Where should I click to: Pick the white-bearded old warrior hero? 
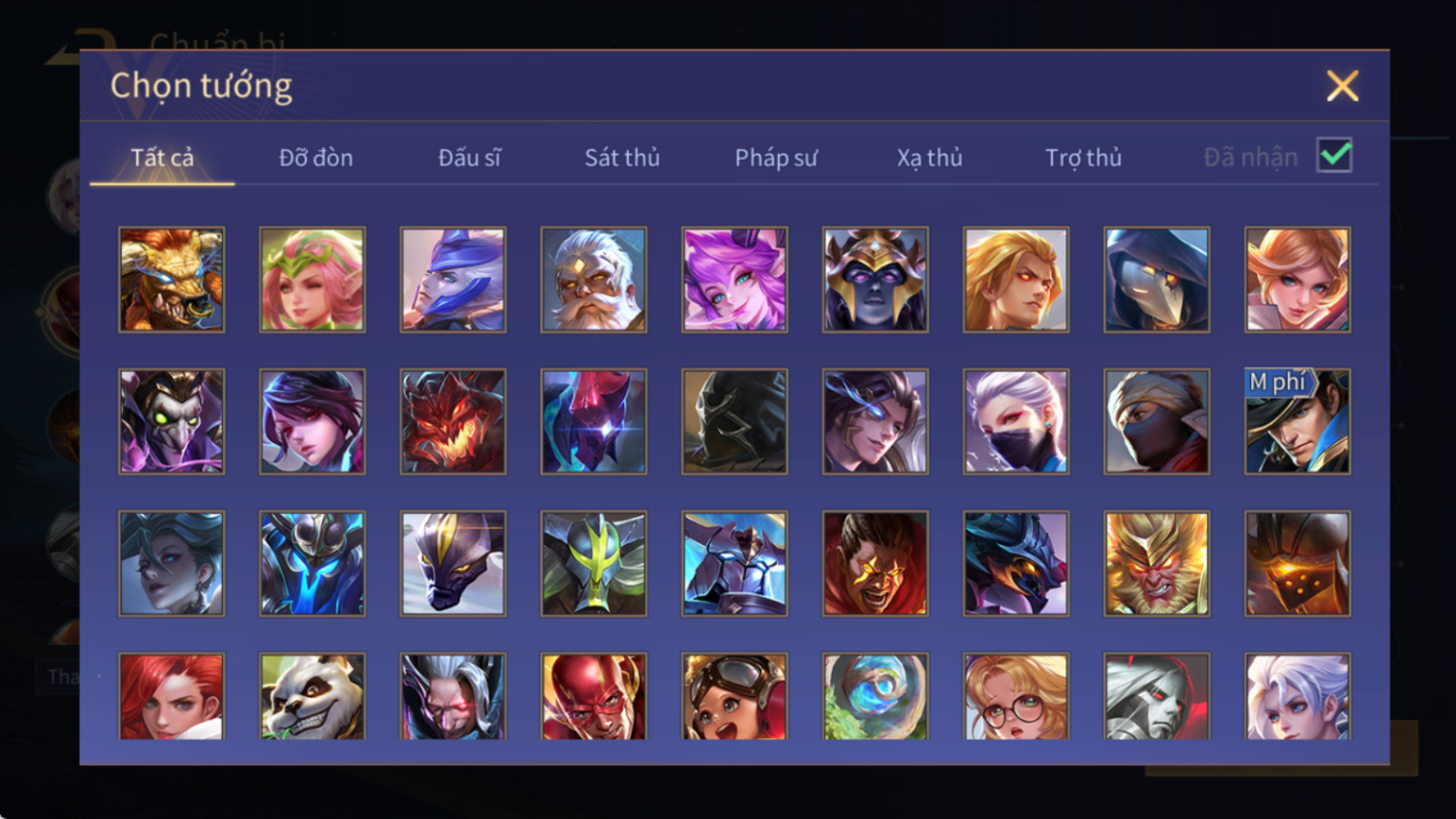[x=593, y=280]
